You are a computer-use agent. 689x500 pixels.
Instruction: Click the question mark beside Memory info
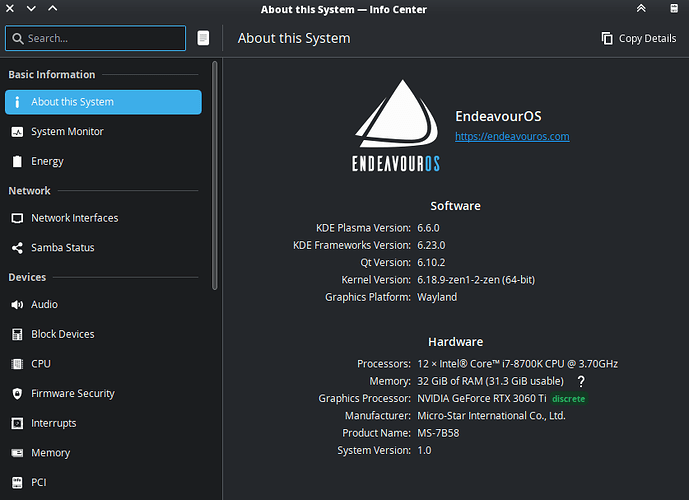(581, 381)
